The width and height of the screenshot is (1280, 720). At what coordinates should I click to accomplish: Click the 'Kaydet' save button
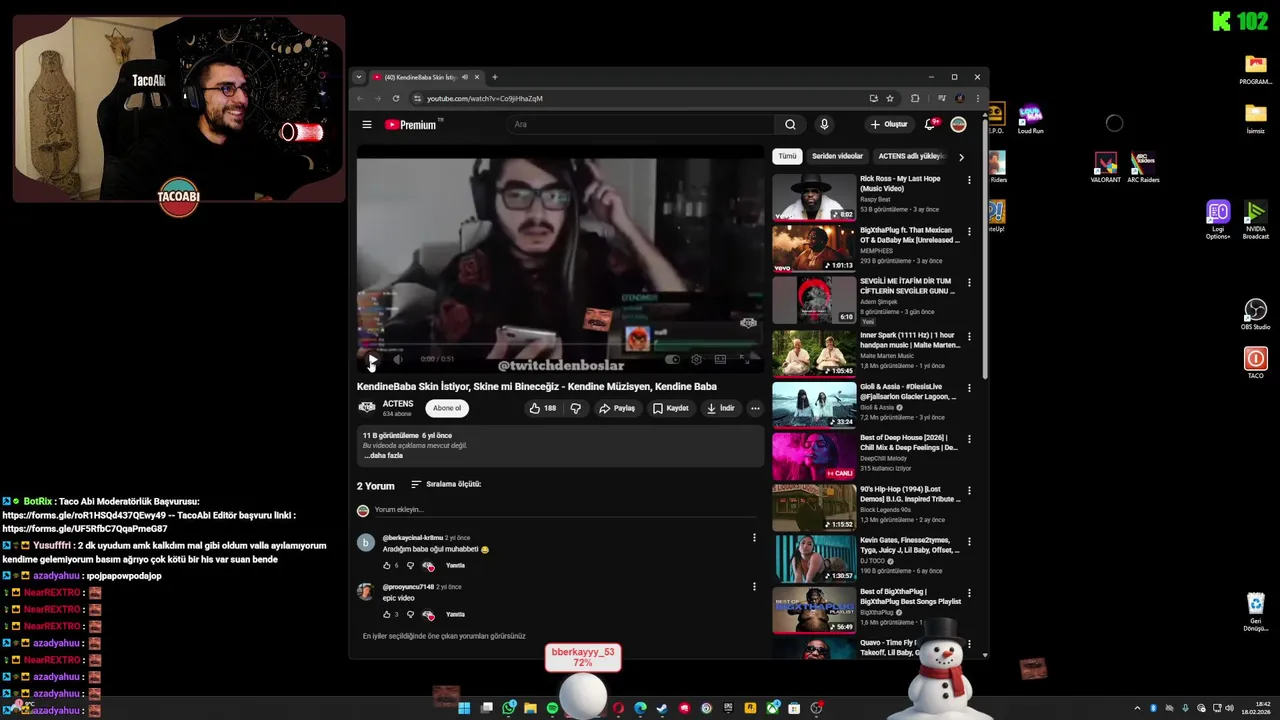[671, 408]
